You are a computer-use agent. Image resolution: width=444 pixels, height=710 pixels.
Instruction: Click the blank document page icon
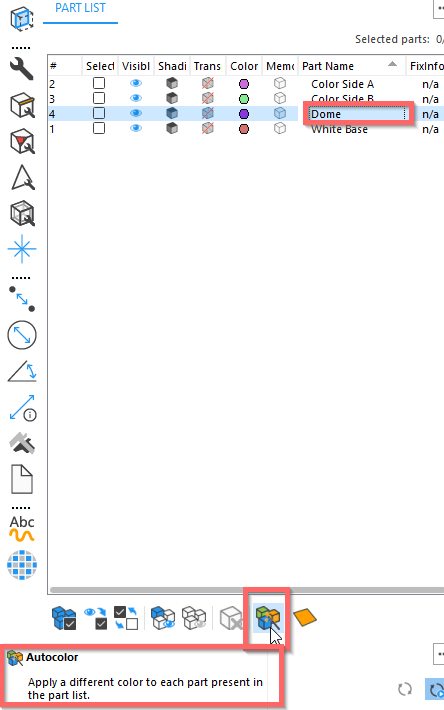22,479
